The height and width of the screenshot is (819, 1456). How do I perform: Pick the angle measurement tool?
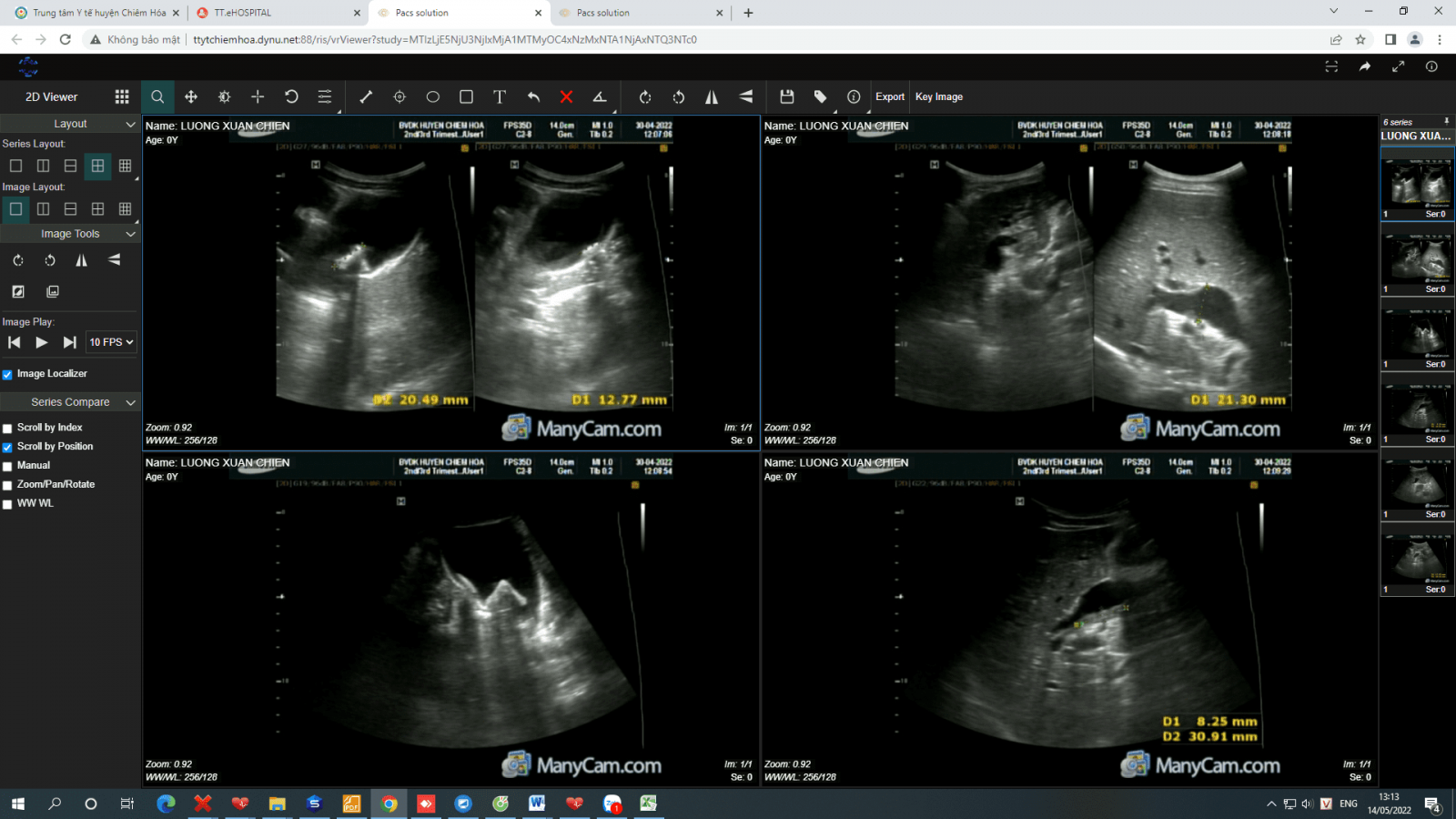600,96
